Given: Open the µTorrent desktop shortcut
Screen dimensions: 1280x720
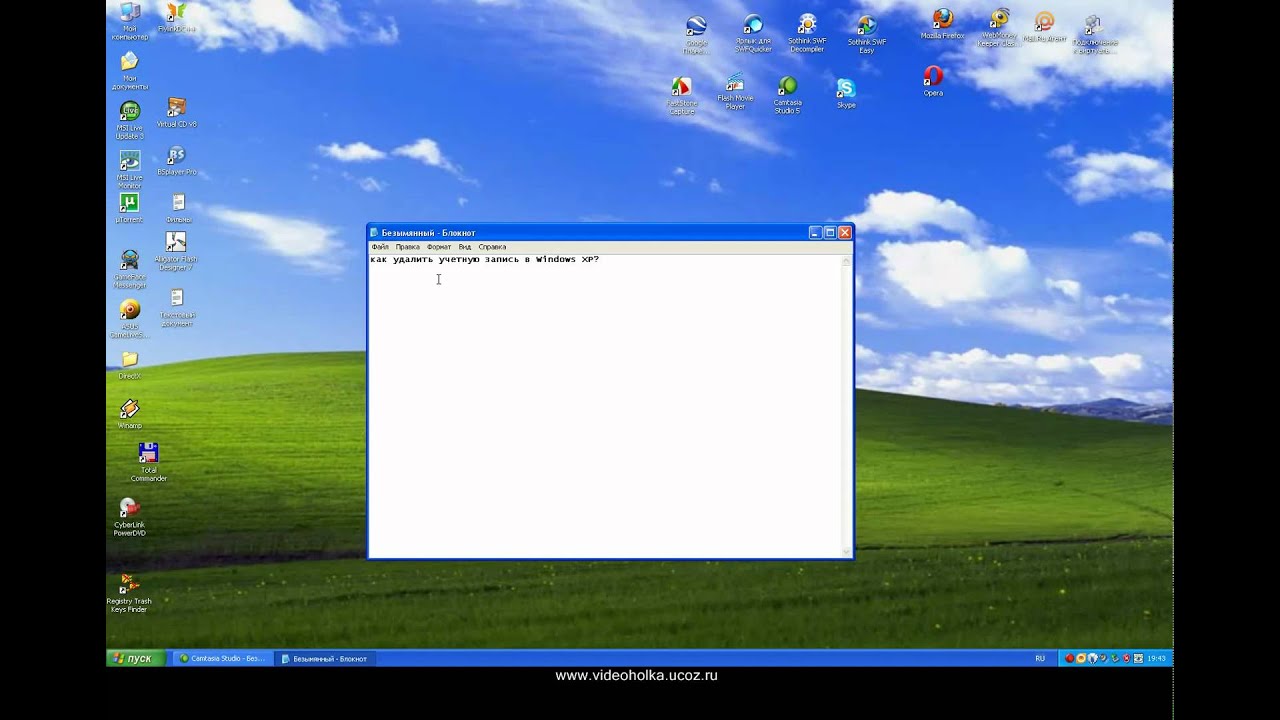Looking at the screenshot, I should pos(129,208).
